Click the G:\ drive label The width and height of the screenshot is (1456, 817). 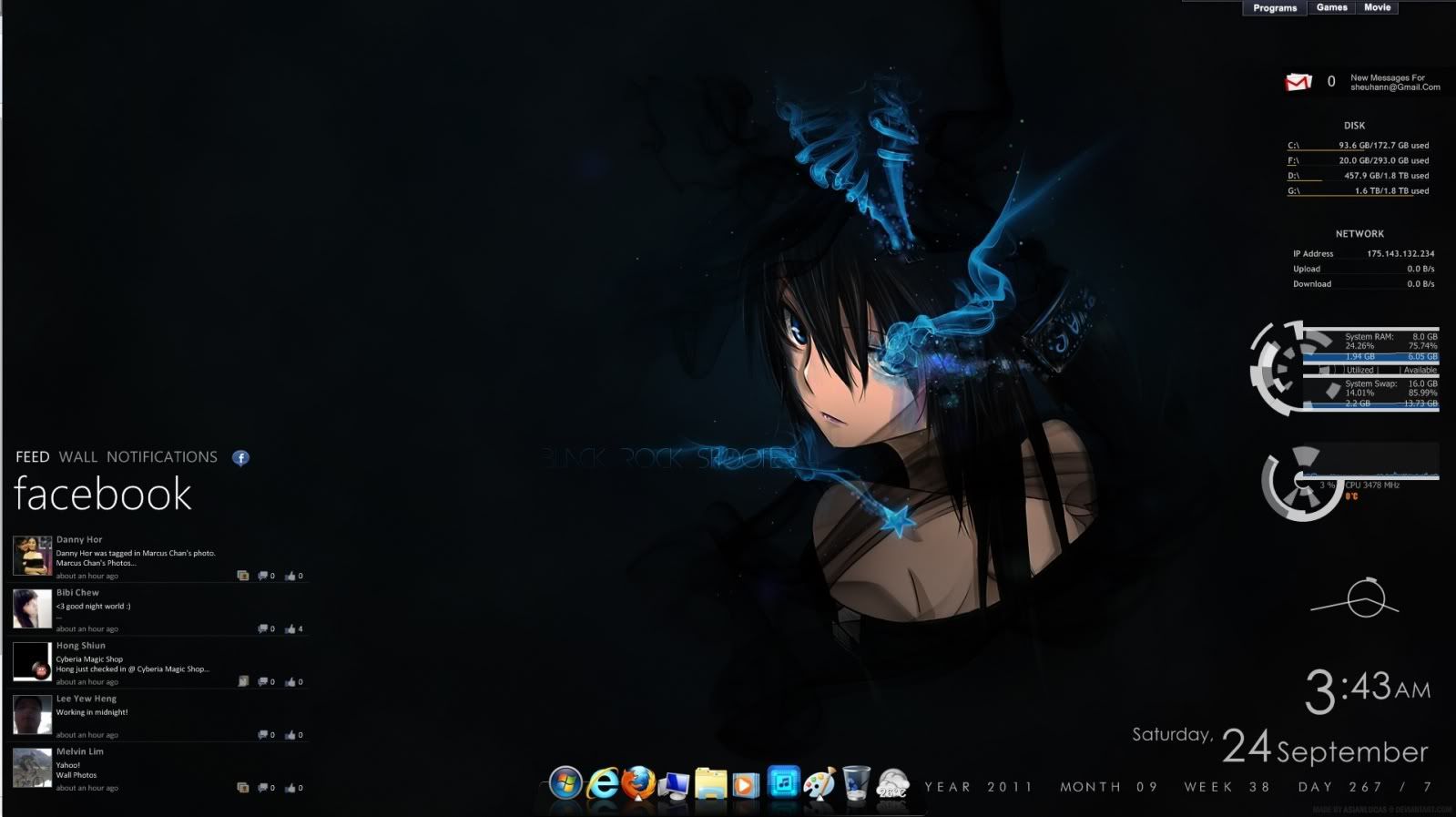coord(1293,190)
